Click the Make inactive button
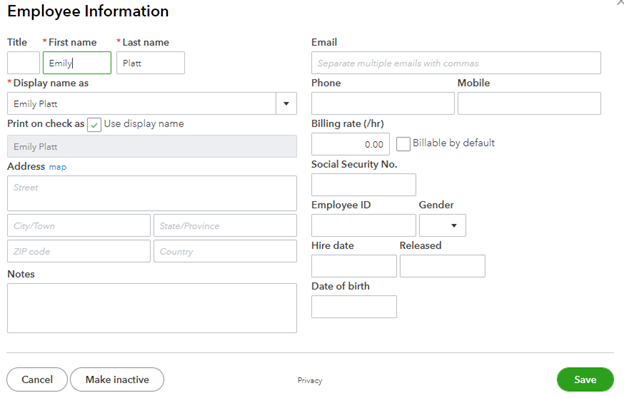The width and height of the screenshot is (624, 398). pyautogui.click(x=117, y=380)
